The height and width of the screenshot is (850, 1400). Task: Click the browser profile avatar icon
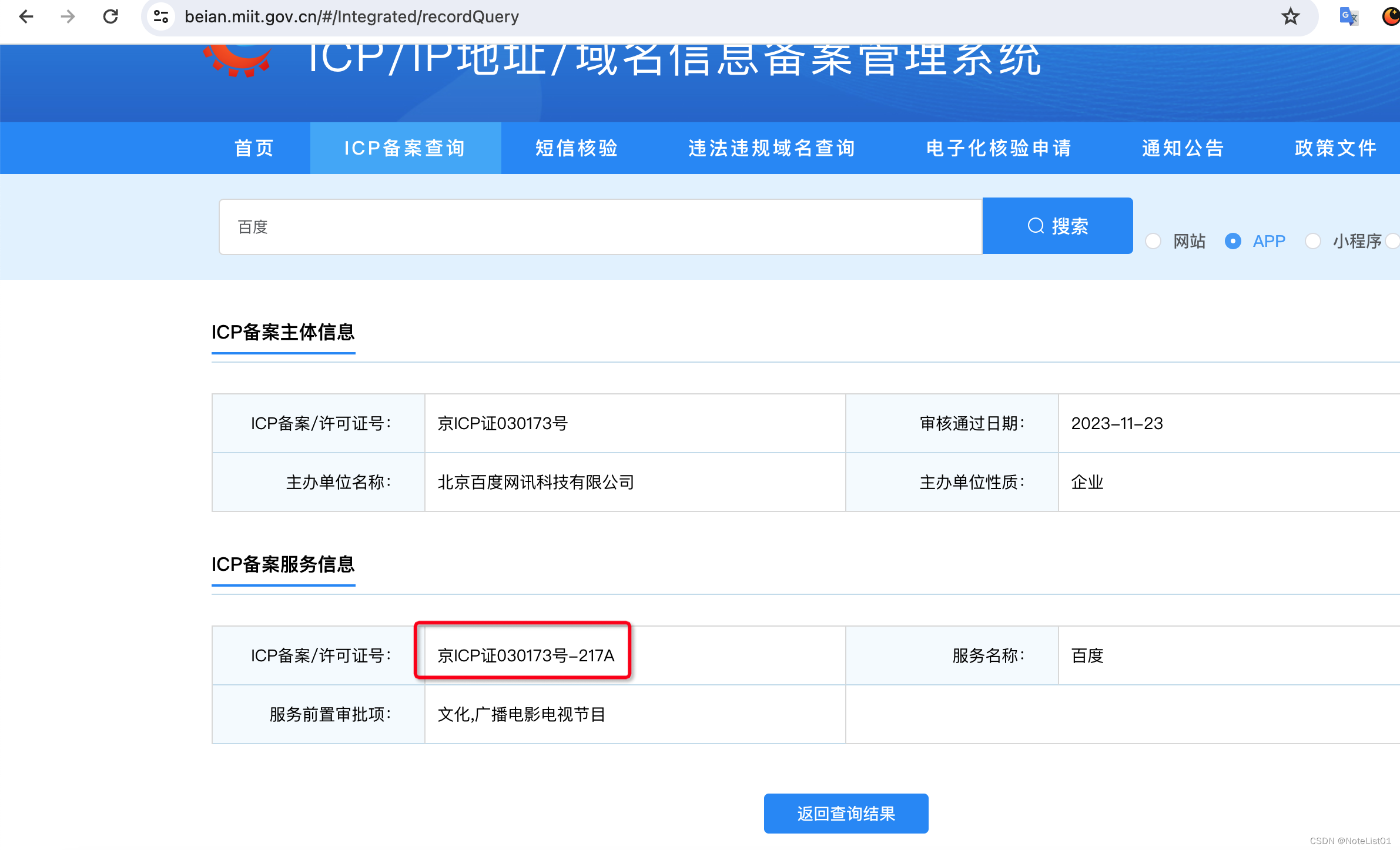1391,16
